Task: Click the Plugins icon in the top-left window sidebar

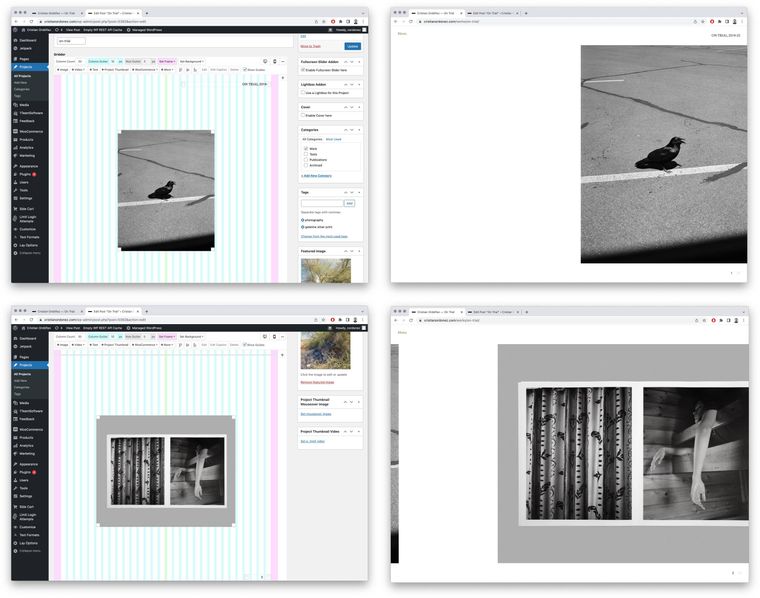Action: pyautogui.click(x=16, y=174)
